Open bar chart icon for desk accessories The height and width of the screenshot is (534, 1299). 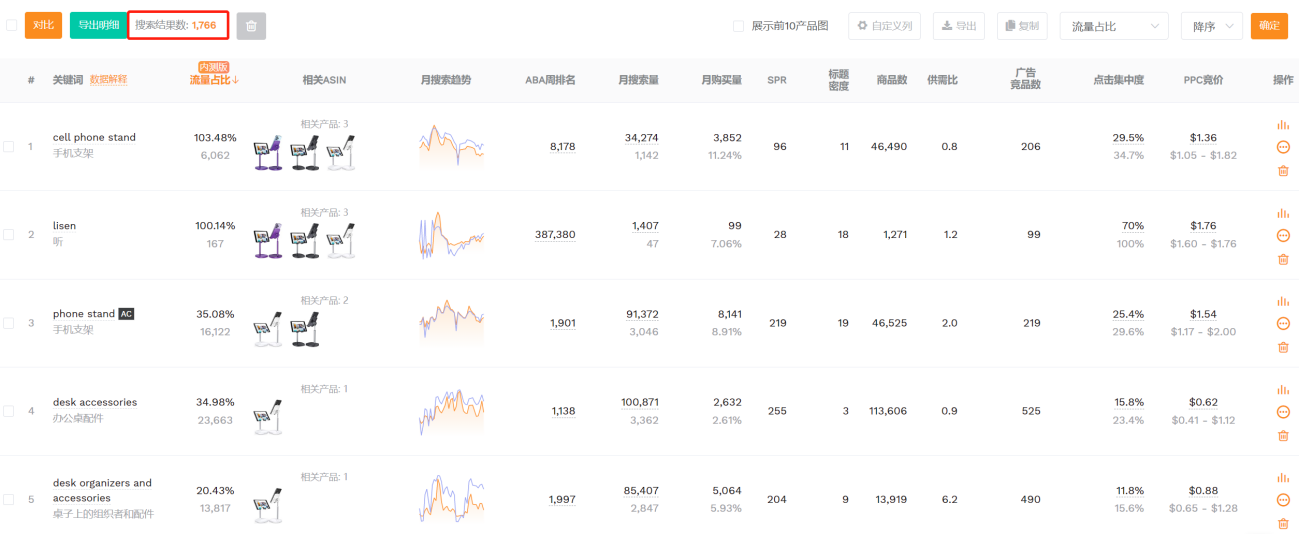(1283, 390)
